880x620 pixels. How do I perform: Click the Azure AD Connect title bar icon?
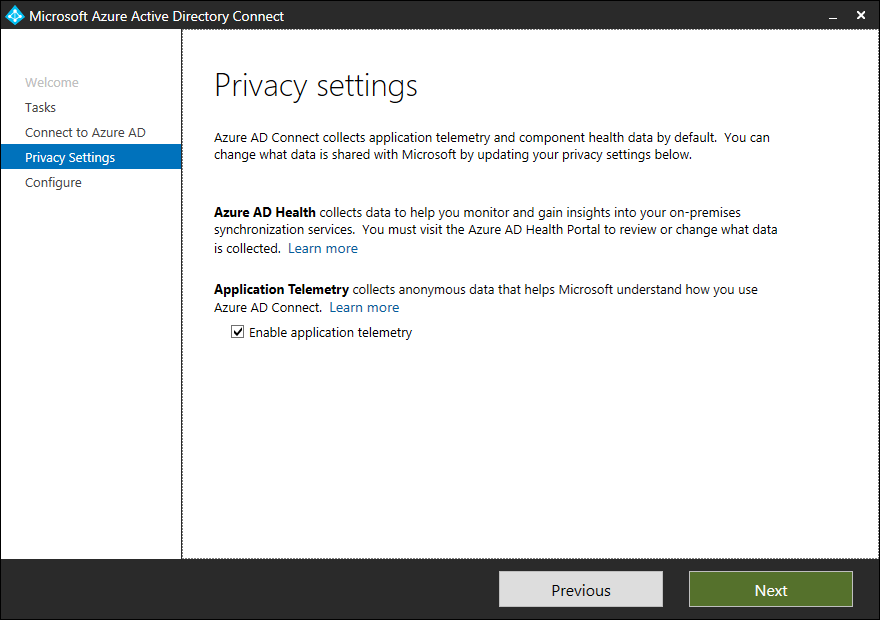tap(16, 15)
